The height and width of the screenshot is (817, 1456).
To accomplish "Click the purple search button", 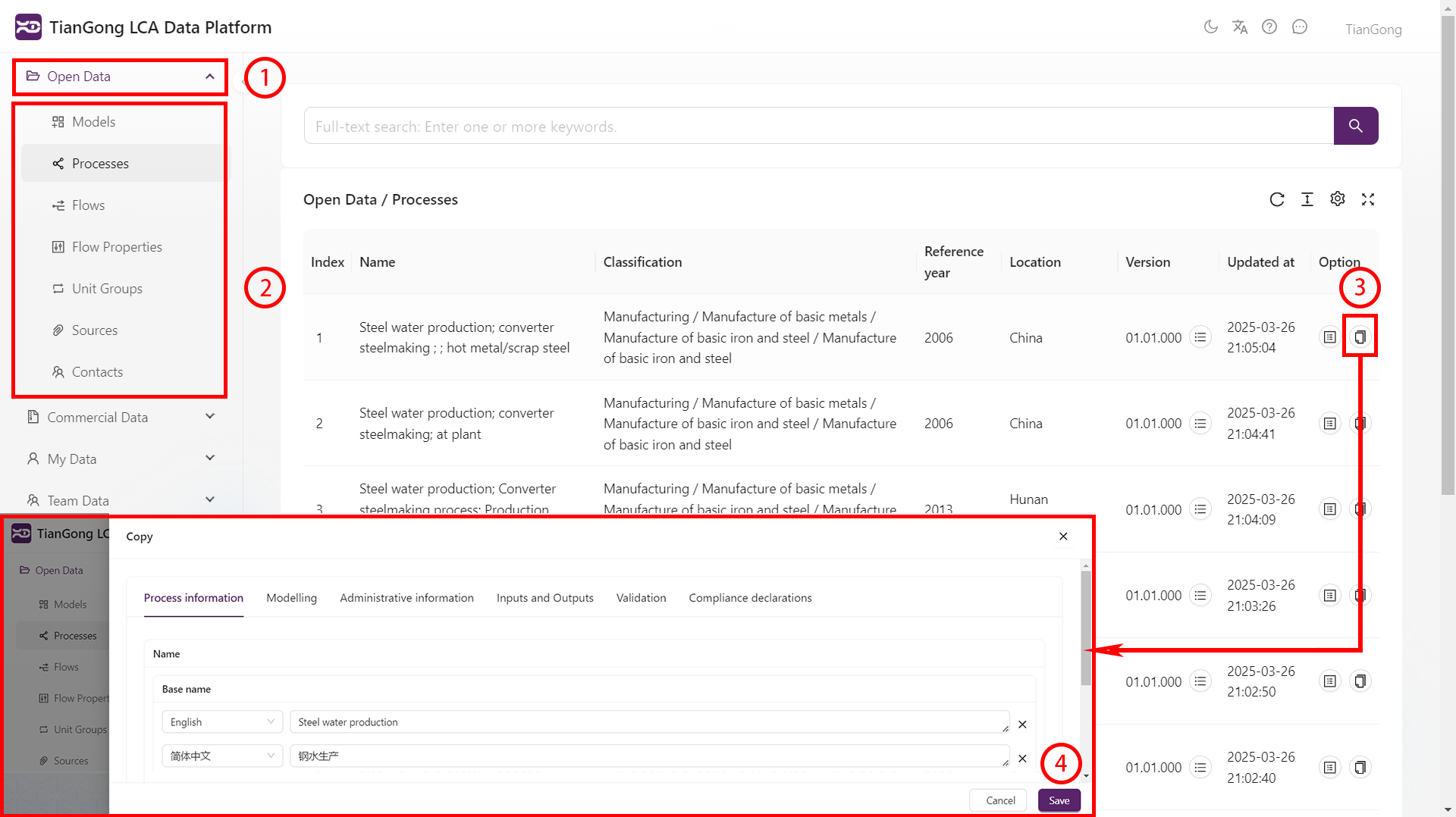I will pos(1355,126).
